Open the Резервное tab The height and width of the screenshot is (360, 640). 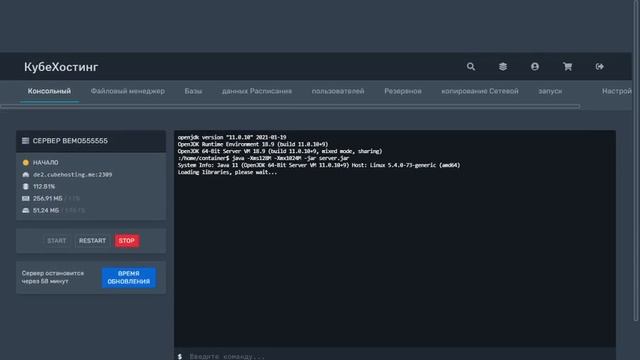coord(403,91)
